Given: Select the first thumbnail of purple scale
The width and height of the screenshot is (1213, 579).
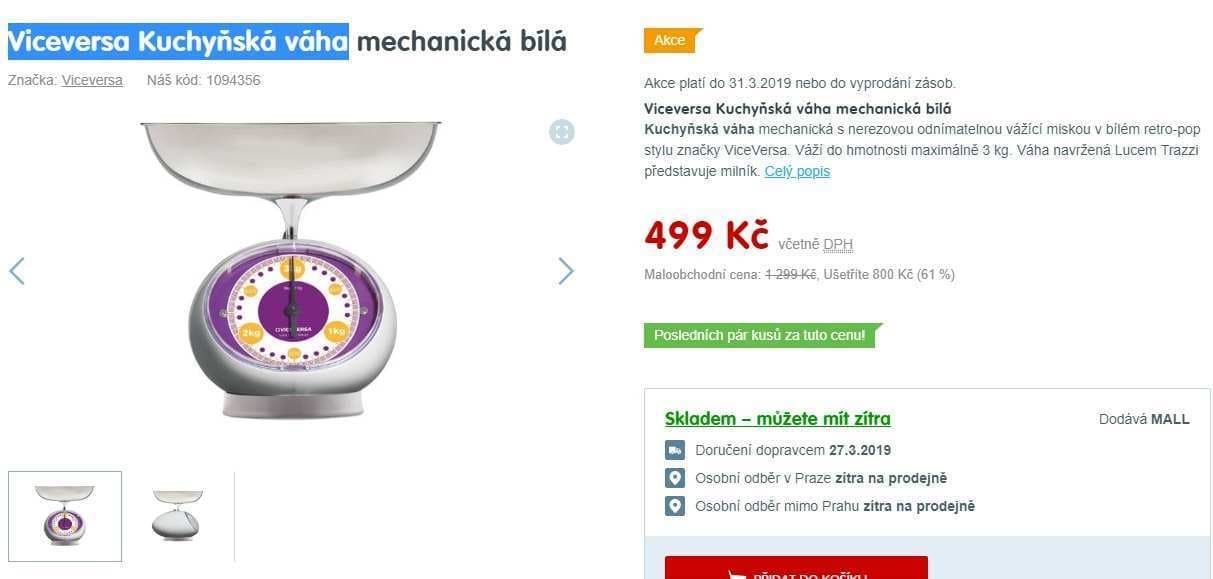Looking at the screenshot, I should coord(65,516).
